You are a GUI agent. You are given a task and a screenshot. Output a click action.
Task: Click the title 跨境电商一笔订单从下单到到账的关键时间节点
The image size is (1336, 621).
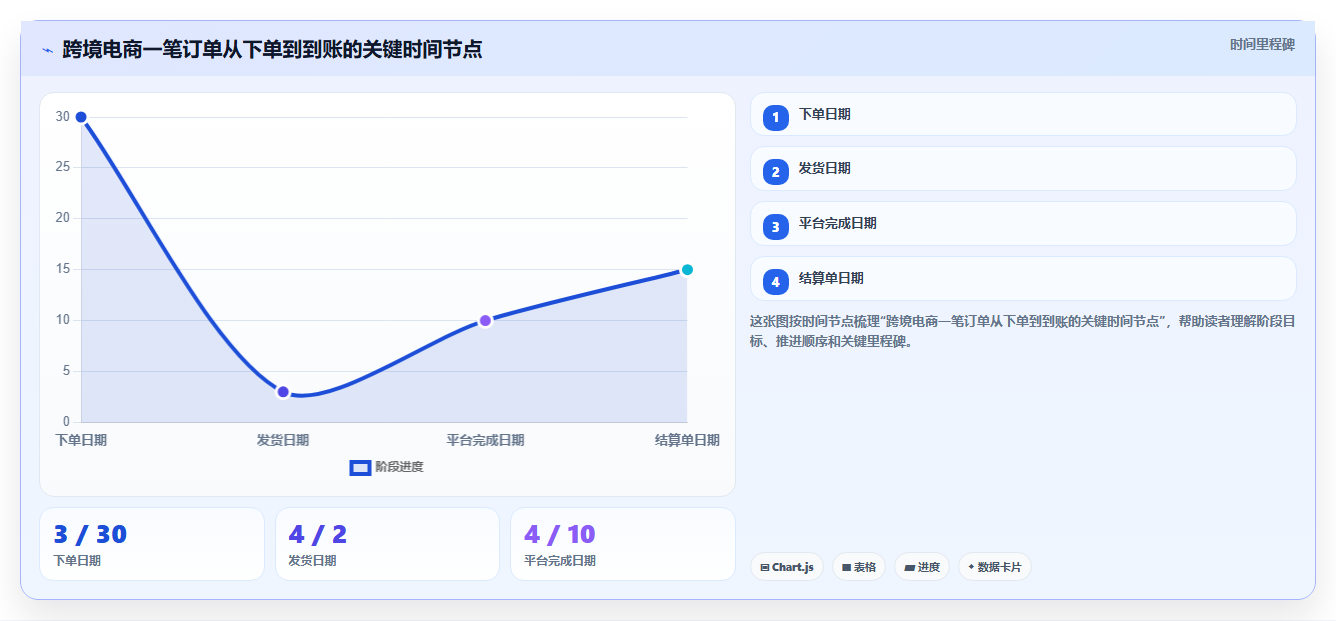point(272,49)
